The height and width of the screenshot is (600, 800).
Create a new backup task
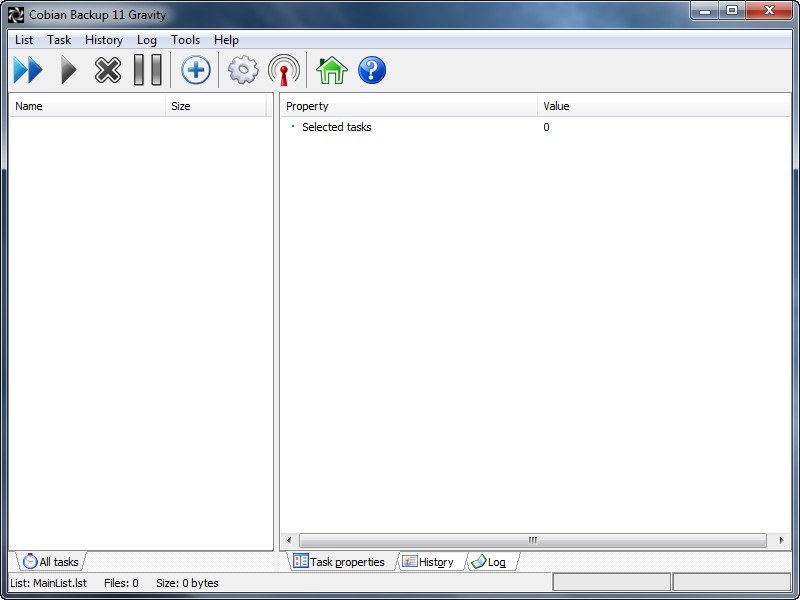pyautogui.click(x=195, y=70)
